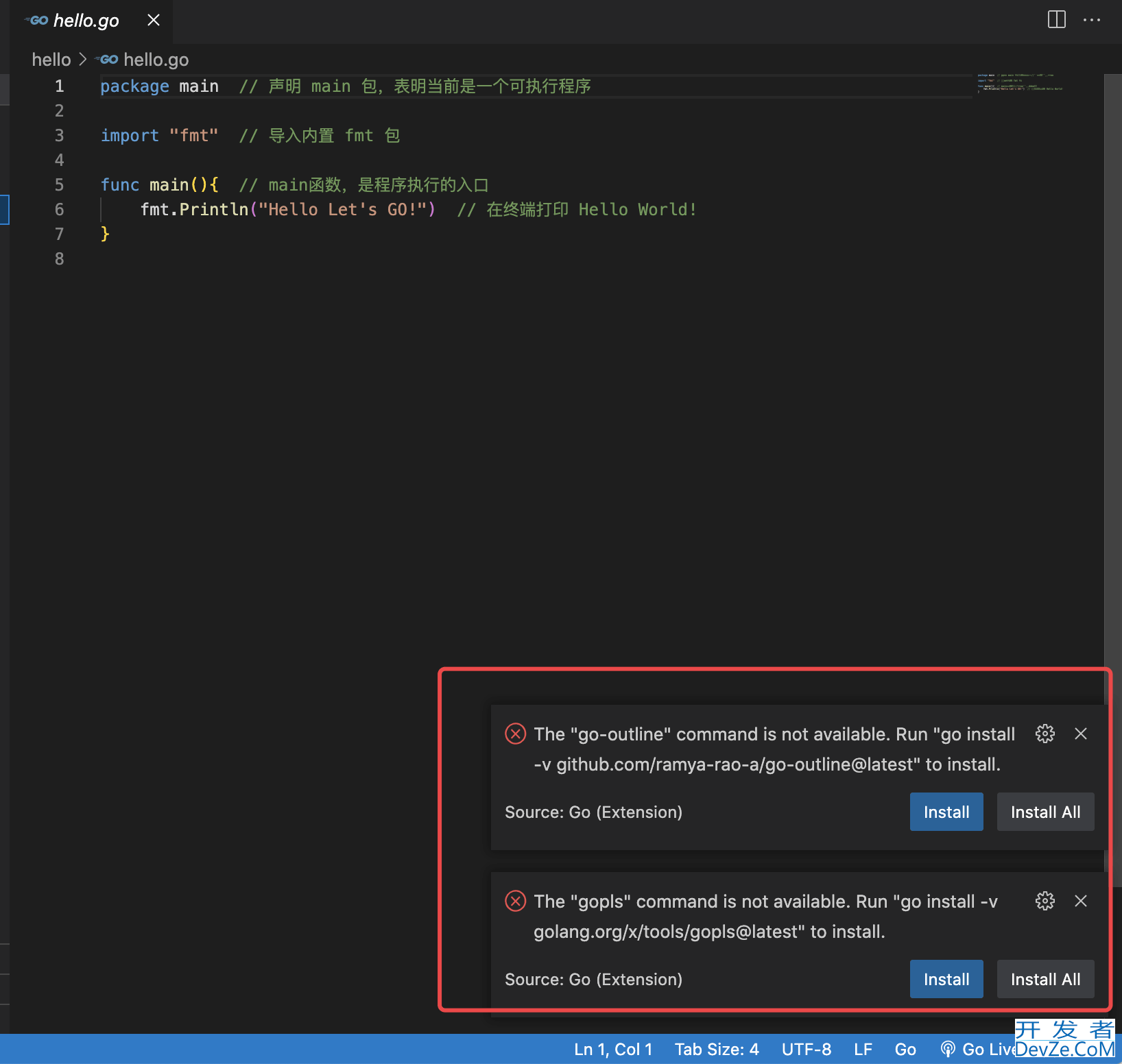1122x1064 pixels.
Task: Click Source: Go (Extension) in gopls notification
Action: point(594,980)
